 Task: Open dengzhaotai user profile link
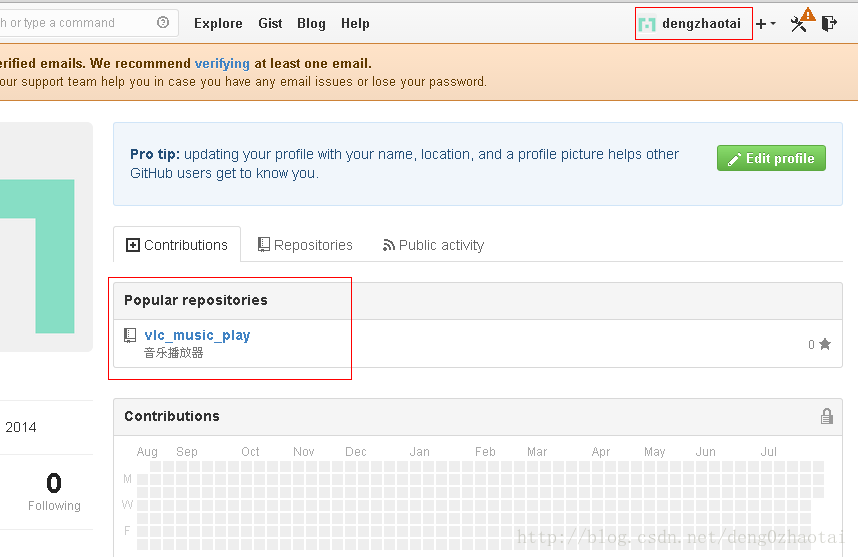[x=701, y=24]
